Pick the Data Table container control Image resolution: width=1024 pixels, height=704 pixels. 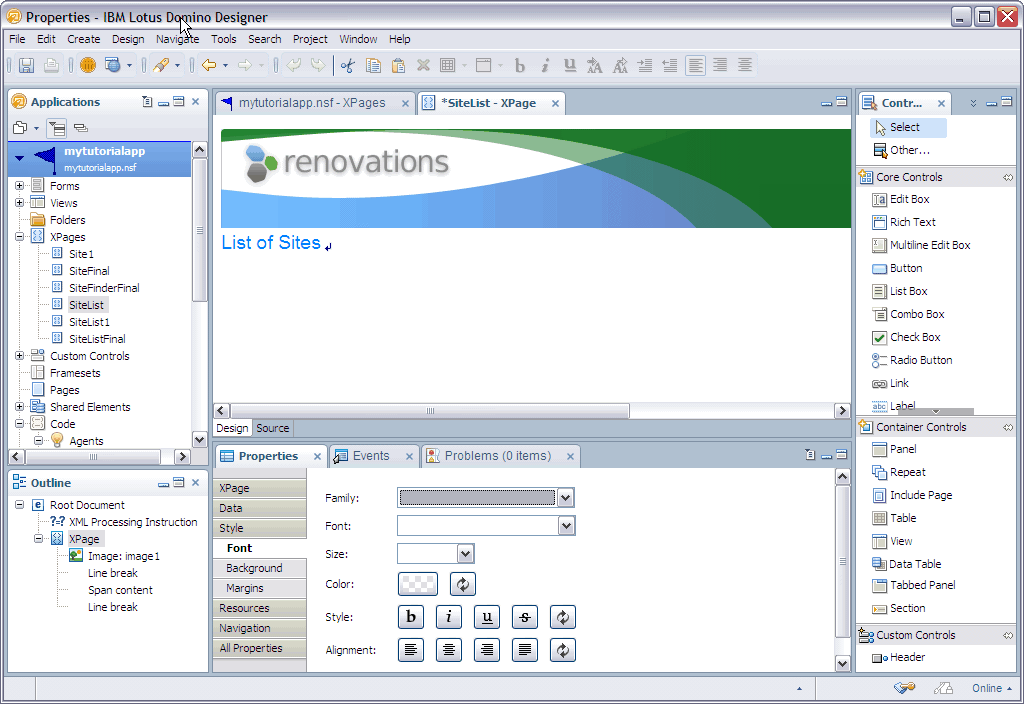click(x=915, y=563)
